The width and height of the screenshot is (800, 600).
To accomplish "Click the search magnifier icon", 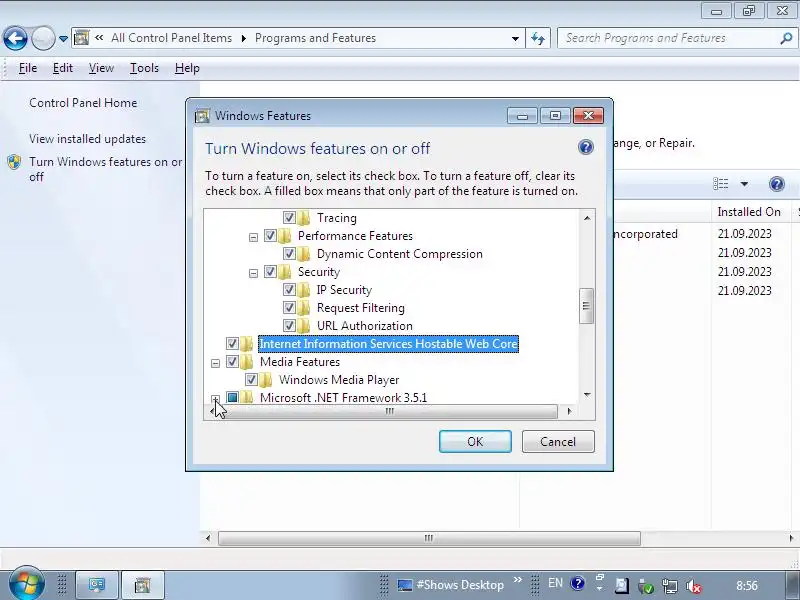I will point(786,38).
